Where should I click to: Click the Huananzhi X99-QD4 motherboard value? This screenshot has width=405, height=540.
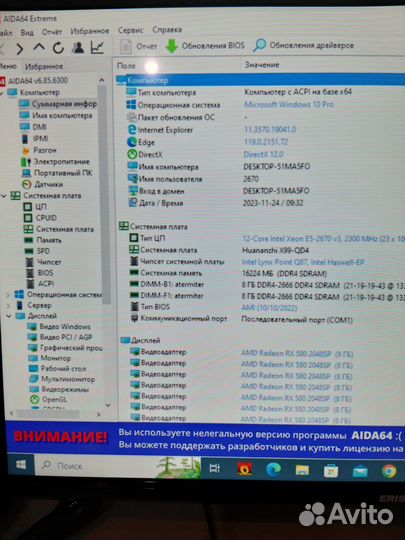275,250
